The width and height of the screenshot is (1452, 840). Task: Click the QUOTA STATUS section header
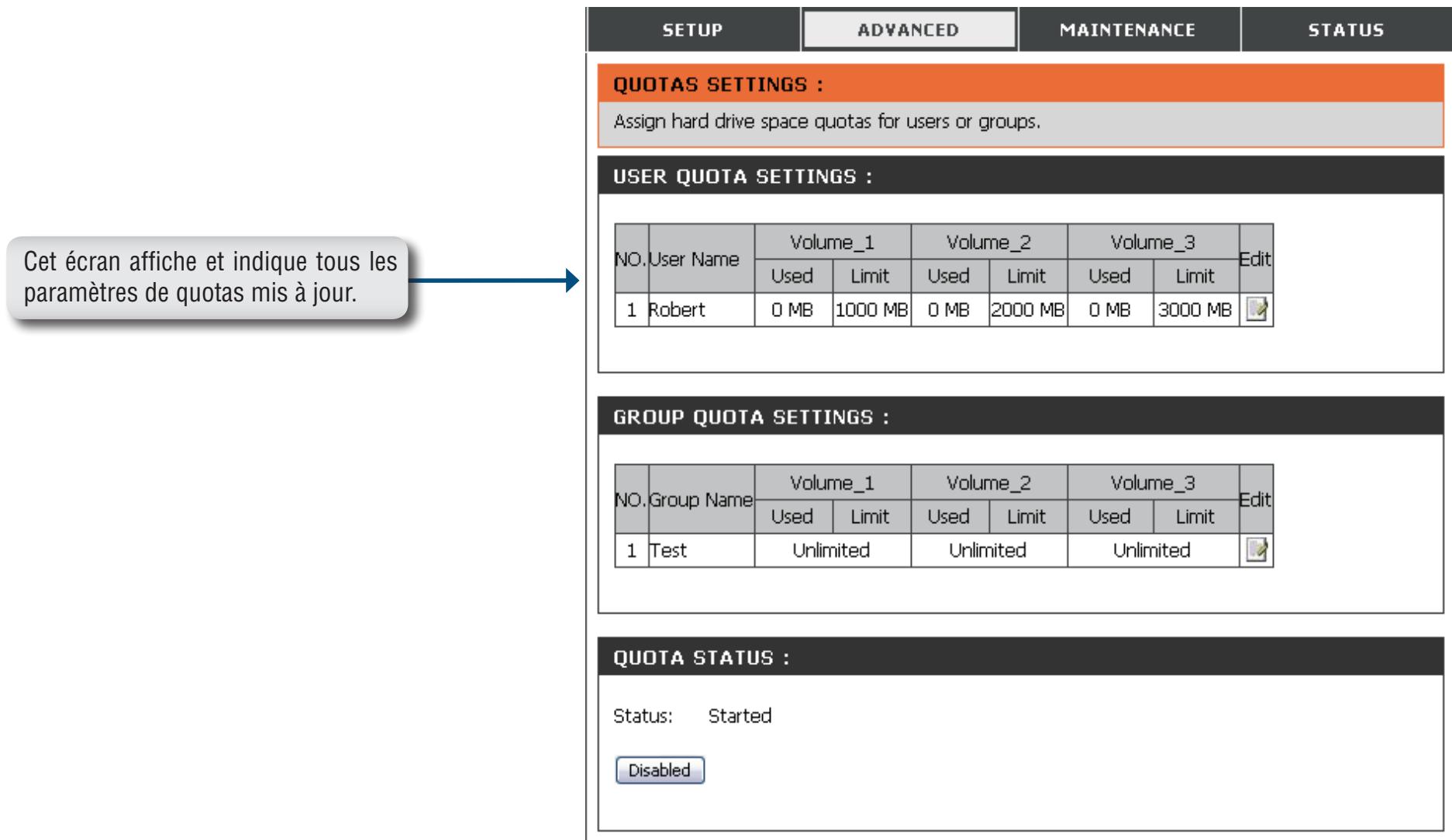tap(1020, 657)
